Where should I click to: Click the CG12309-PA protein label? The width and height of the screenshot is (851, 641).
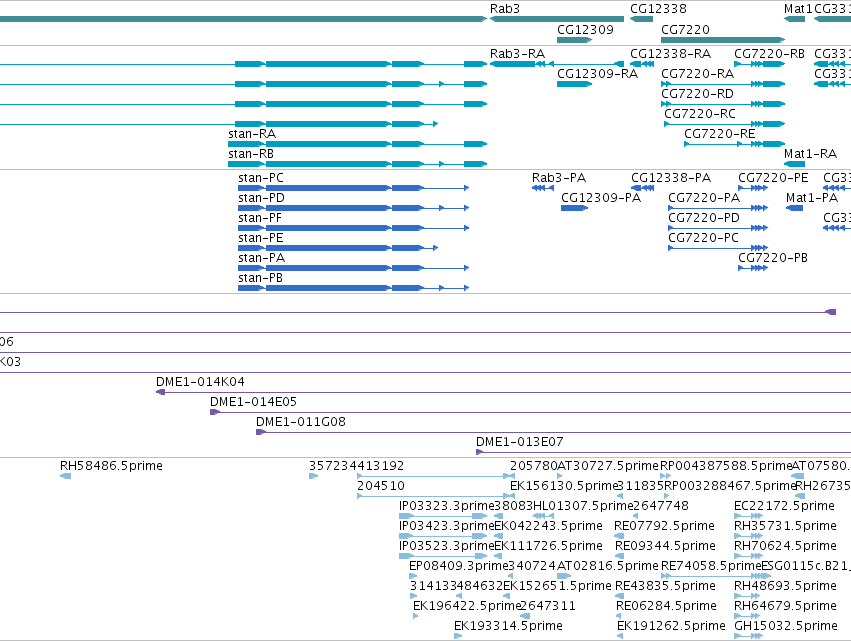[x=601, y=198]
